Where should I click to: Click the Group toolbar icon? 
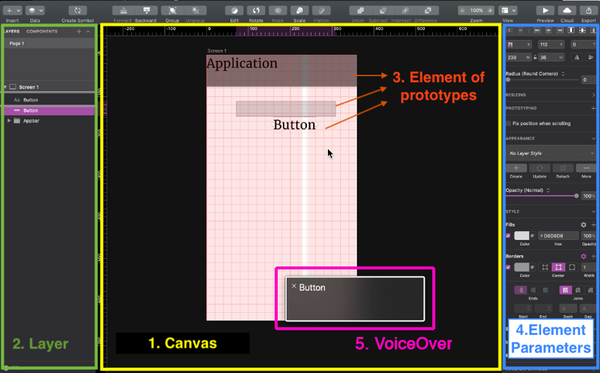pos(172,10)
